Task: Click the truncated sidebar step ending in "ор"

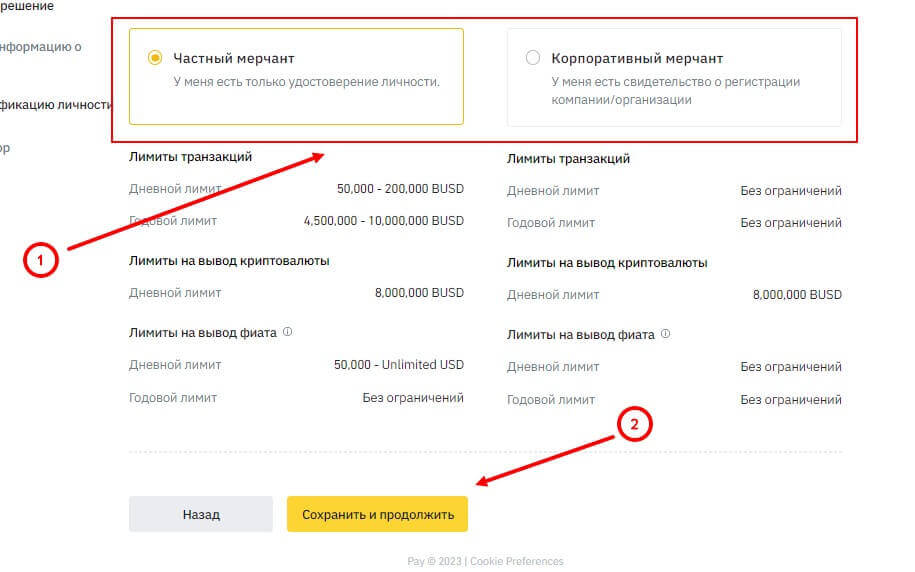Action: pos(5,148)
